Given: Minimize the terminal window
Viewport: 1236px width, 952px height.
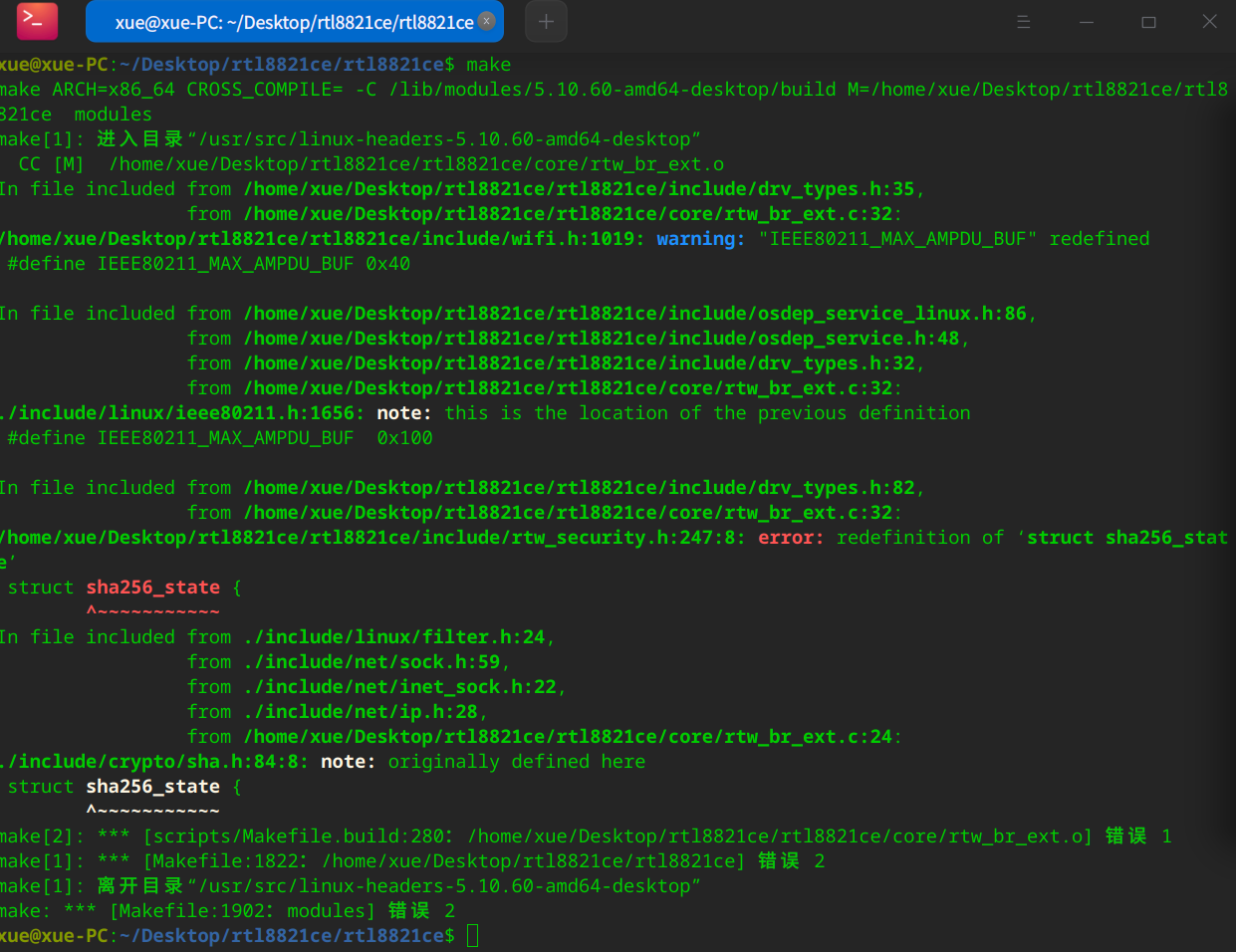Looking at the screenshot, I should point(1086,22).
